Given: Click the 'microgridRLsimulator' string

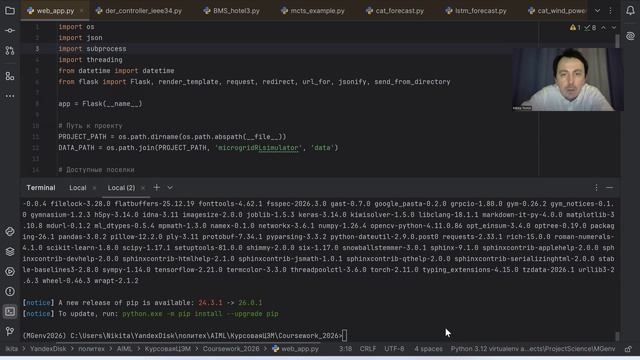Looking at the screenshot, I should [x=259, y=148].
